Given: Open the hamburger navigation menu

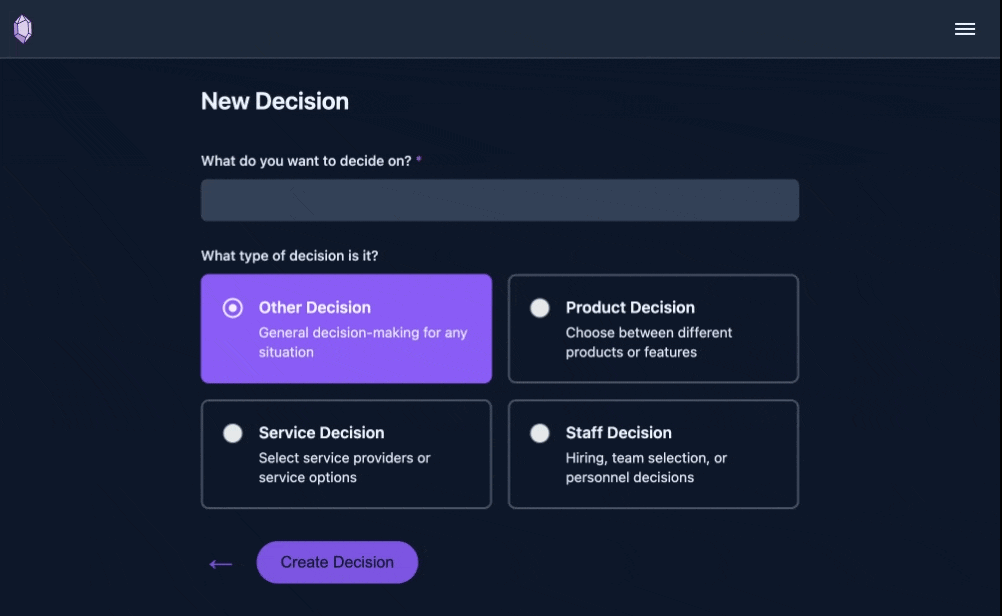Looking at the screenshot, I should pos(964,29).
